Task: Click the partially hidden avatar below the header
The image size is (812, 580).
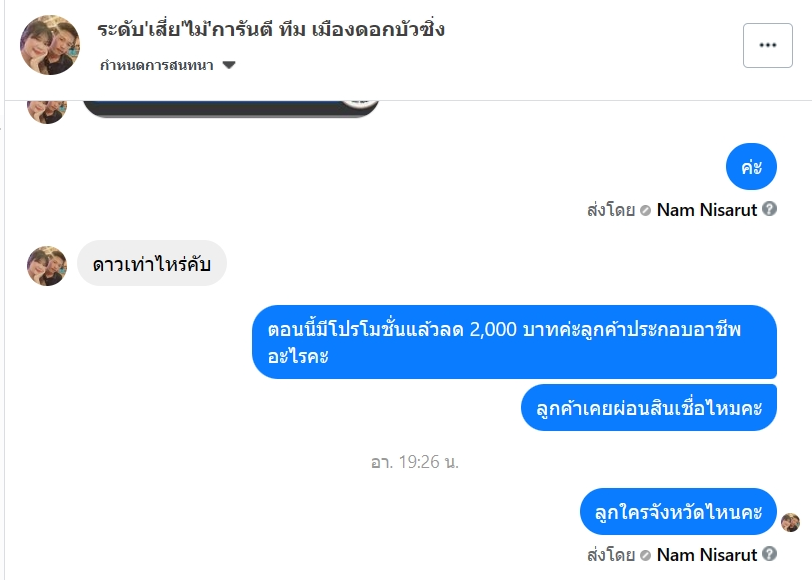Action: click(47, 110)
